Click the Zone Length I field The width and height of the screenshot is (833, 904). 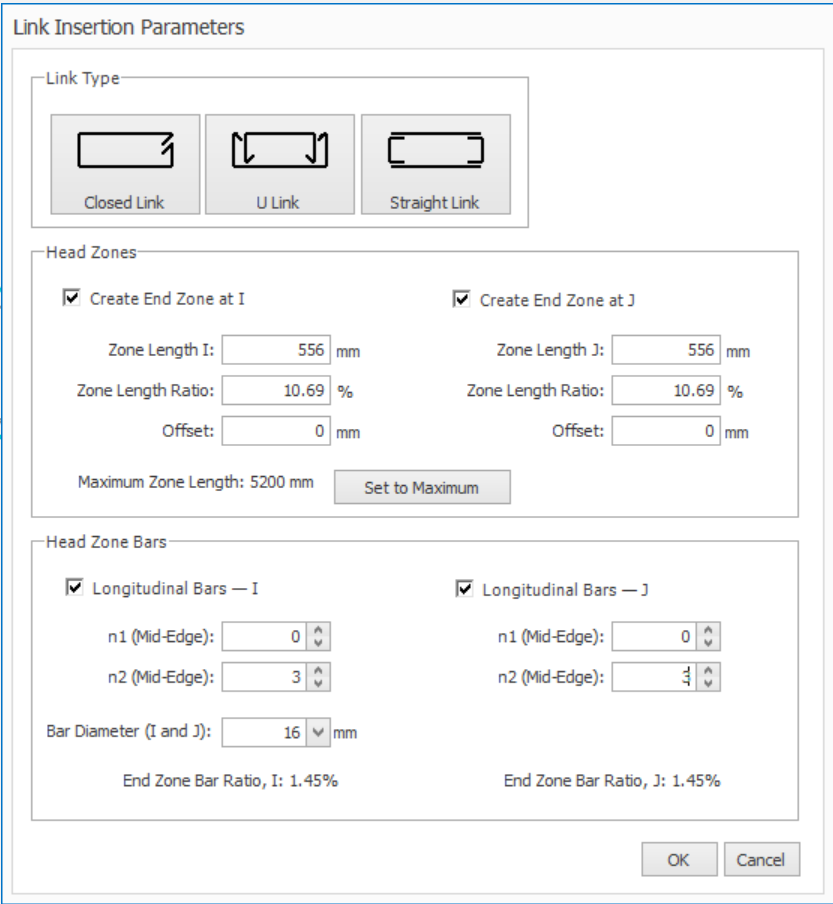(x=275, y=350)
